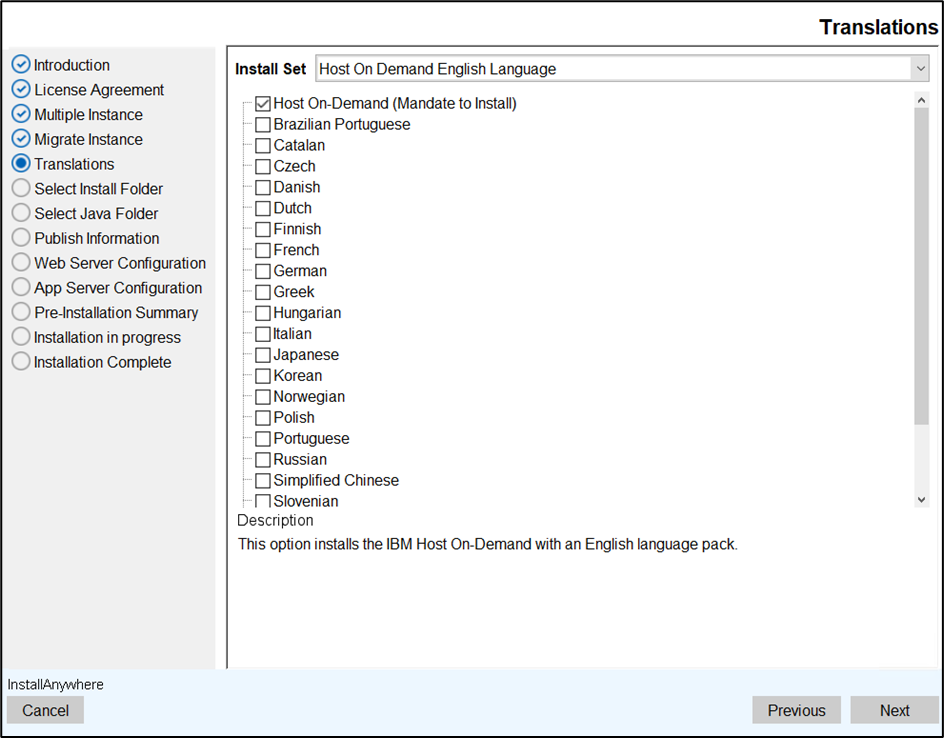Click the Migrate Instance step checkmark icon

click(x=21, y=139)
